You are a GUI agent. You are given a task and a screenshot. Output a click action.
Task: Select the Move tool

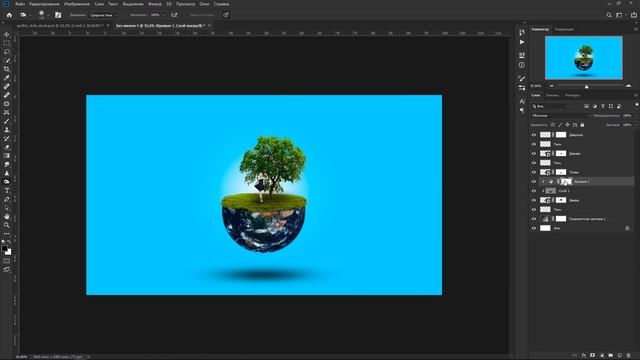tap(7, 35)
